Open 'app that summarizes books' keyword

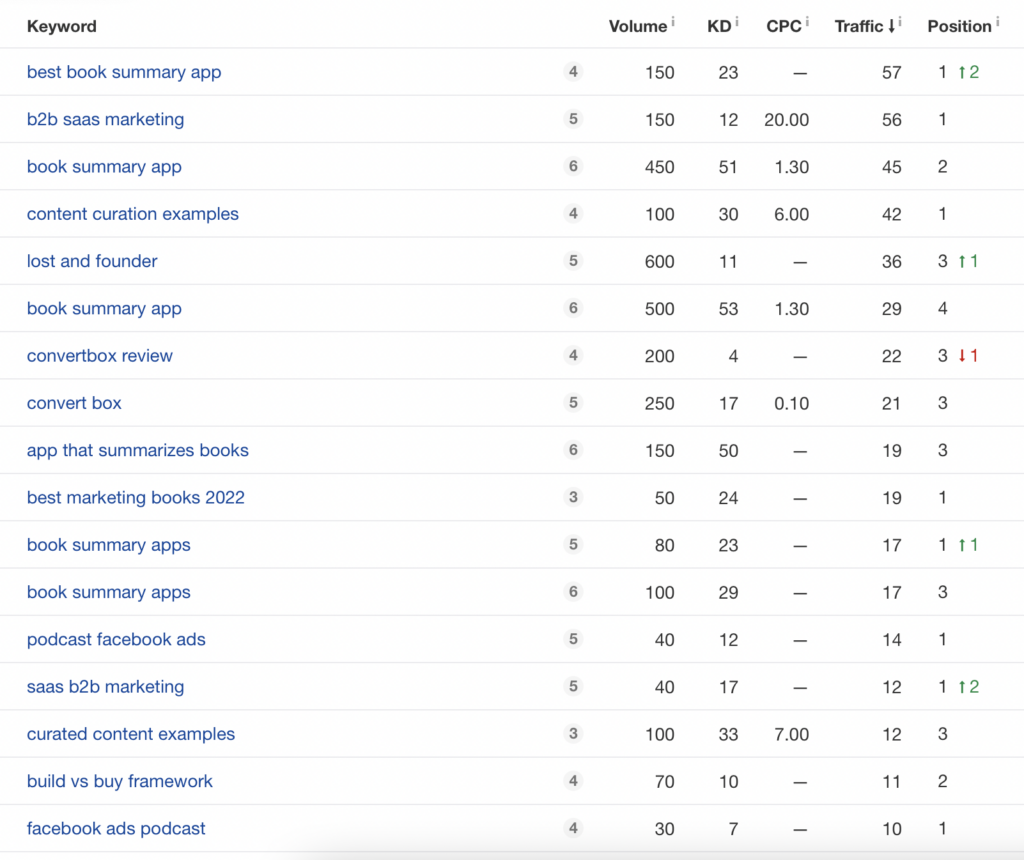138,450
